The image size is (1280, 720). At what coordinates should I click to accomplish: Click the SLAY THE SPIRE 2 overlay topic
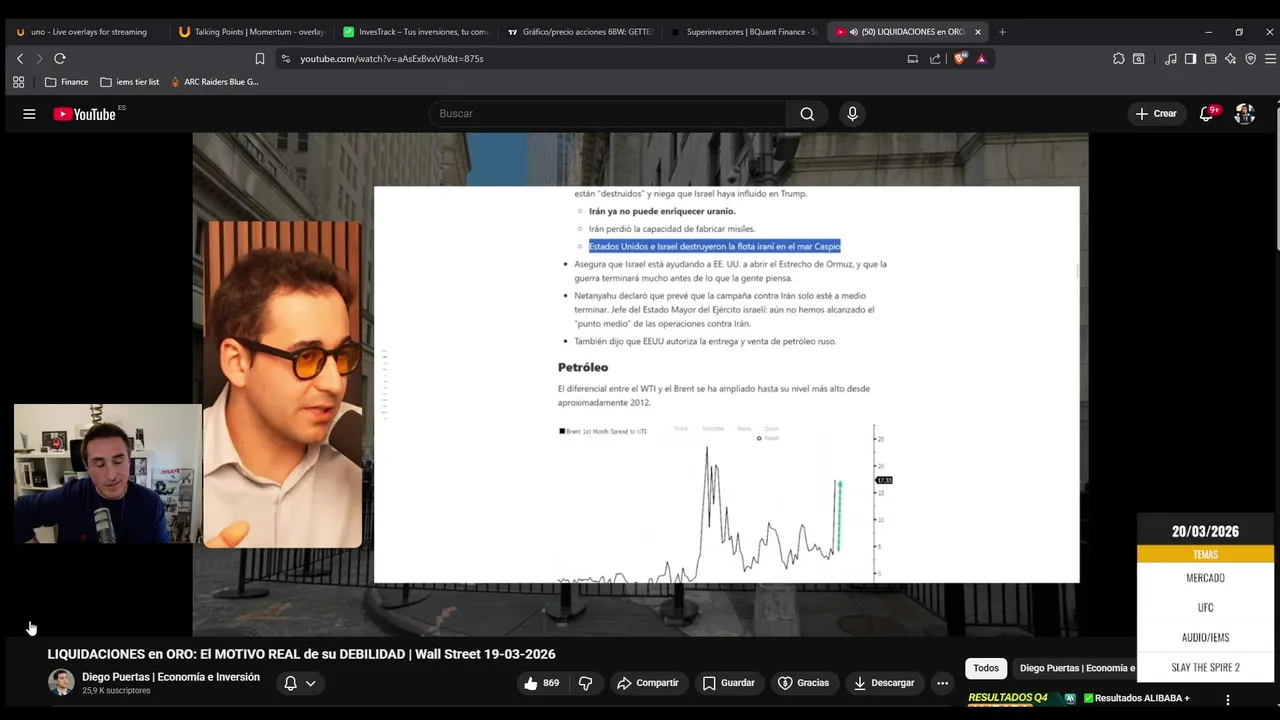coord(1205,667)
